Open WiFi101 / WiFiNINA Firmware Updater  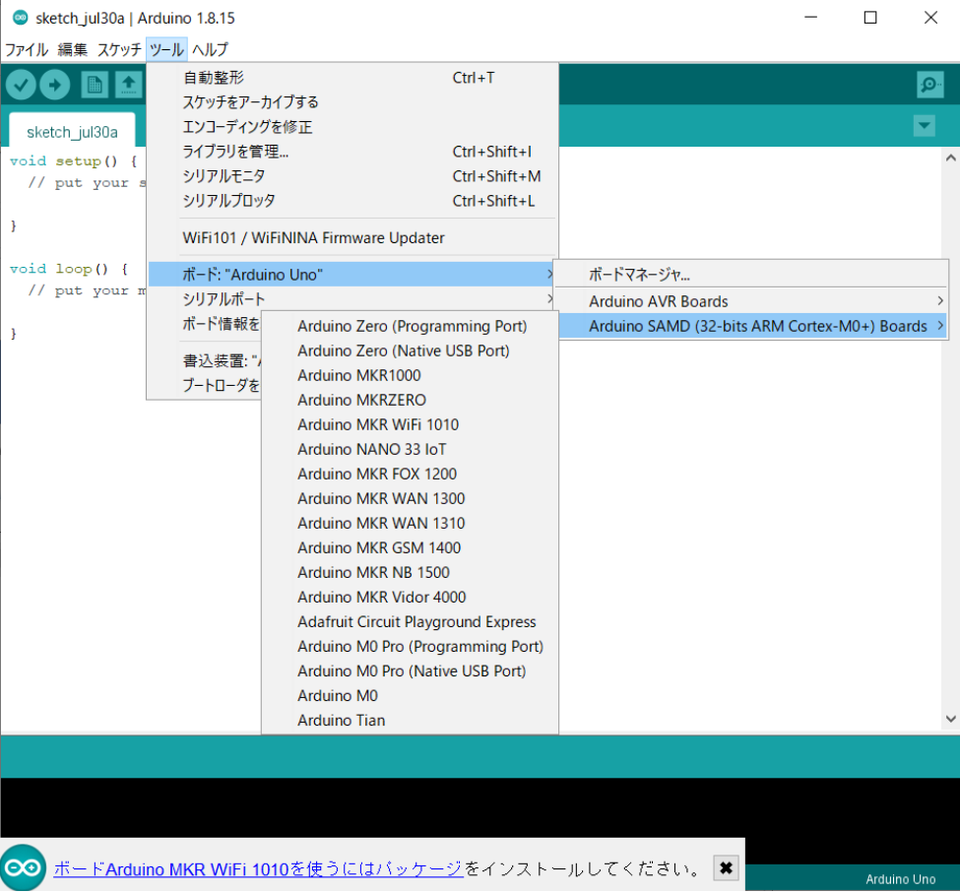pos(313,238)
